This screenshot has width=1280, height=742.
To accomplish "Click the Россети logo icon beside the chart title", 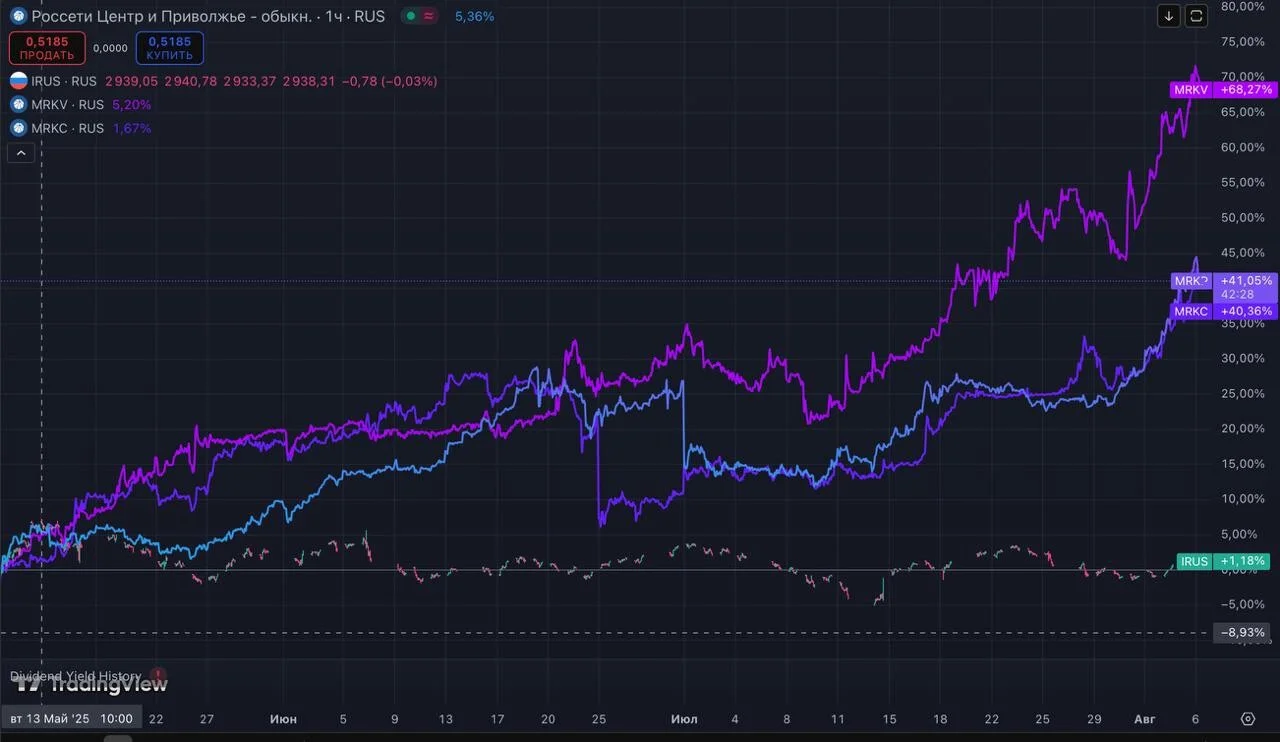I will coord(18,16).
